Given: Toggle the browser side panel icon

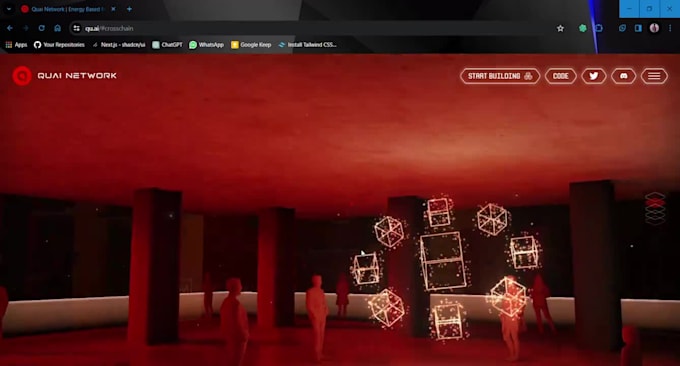Looking at the screenshot, I should [x=638, y=28].
